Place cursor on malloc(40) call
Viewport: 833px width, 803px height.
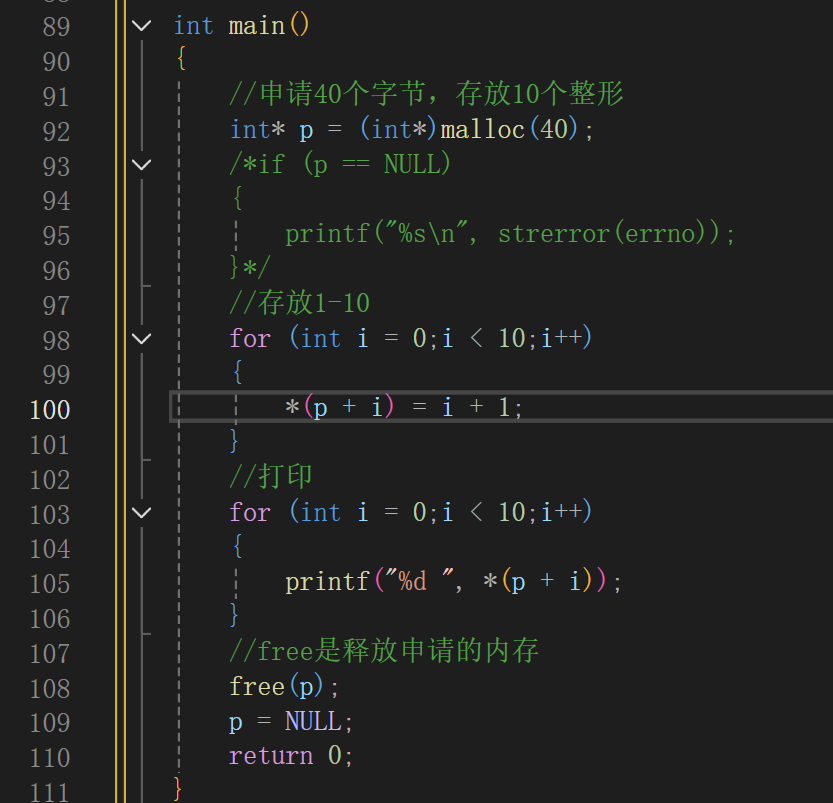coord(509,130)
